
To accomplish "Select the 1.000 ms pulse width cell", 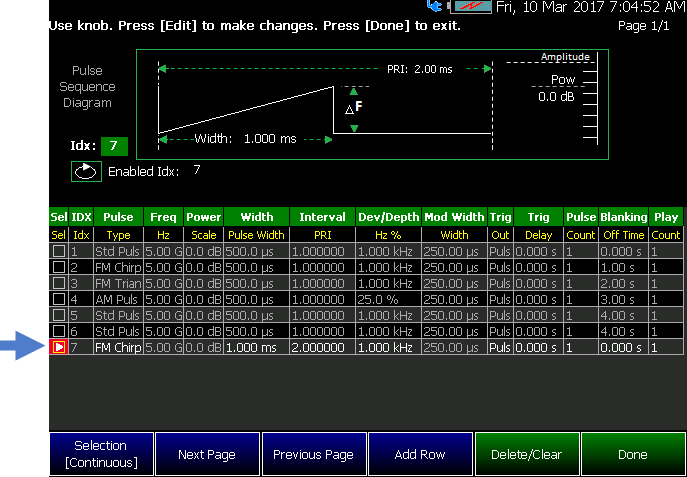I will click(257, 347).
